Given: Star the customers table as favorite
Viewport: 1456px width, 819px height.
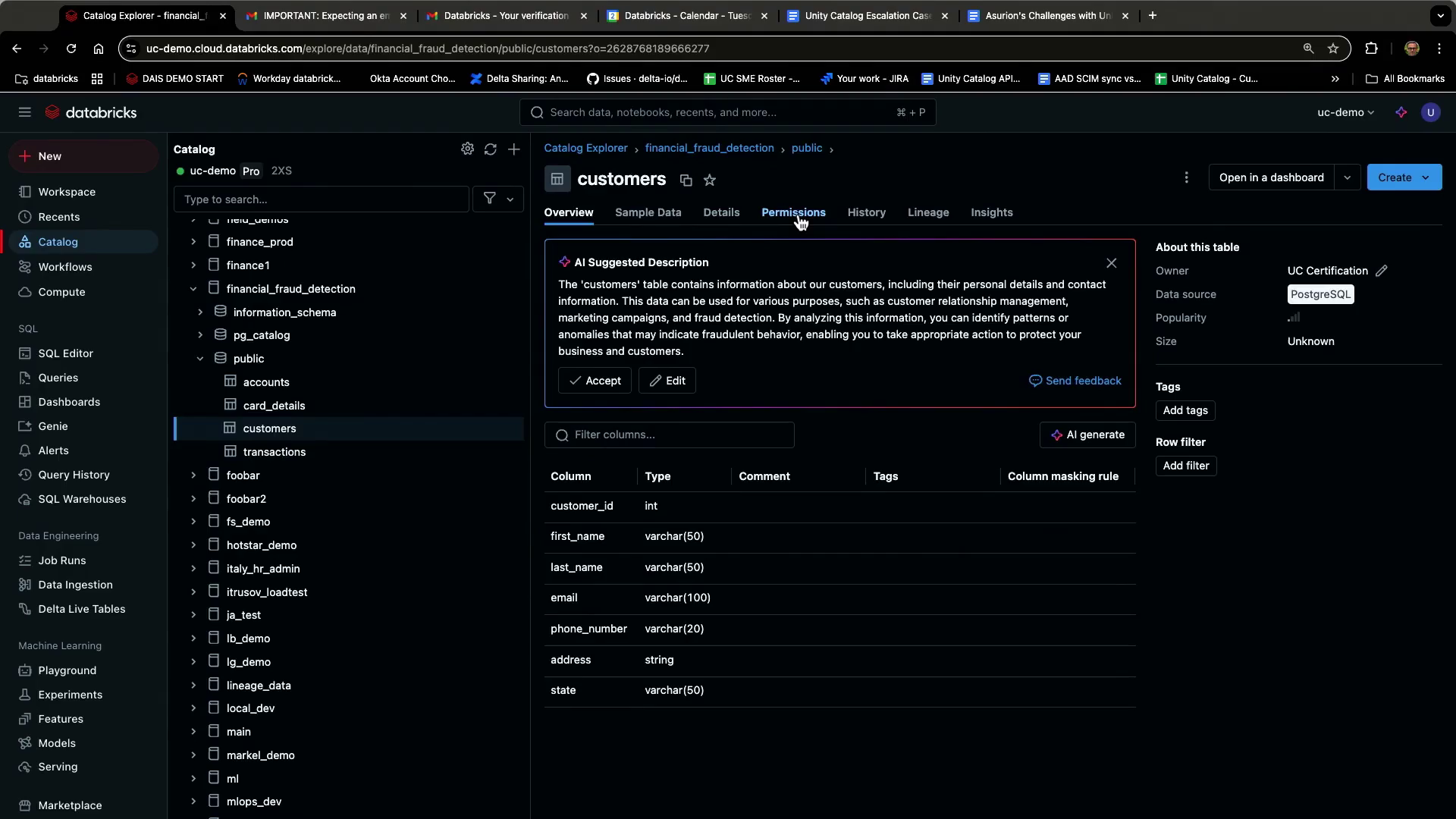Looking at the screenshot, I should click(x=710, y=180).
